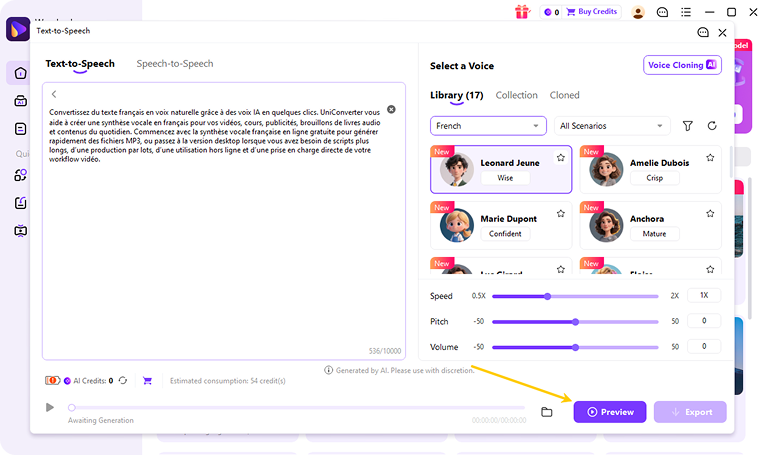
Task: Open the All Scenarios dropdown
Action: [x=612, y=126]
